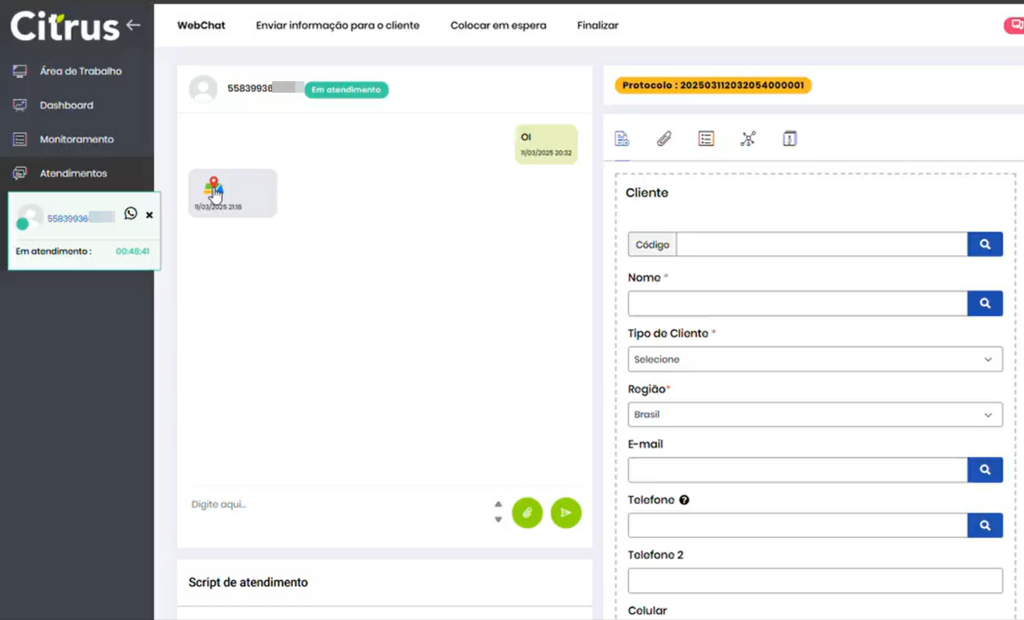The image size is (1024, 620).
Task: Open the network diagram tab icon
Action: 748,139
